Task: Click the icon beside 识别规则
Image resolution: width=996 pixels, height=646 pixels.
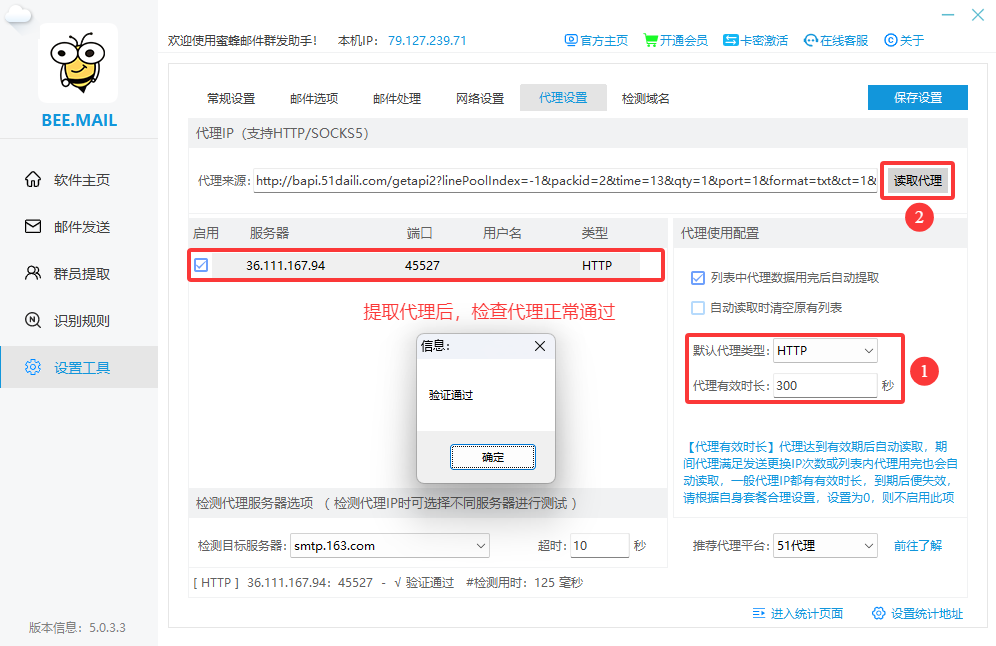Action: 33,320
